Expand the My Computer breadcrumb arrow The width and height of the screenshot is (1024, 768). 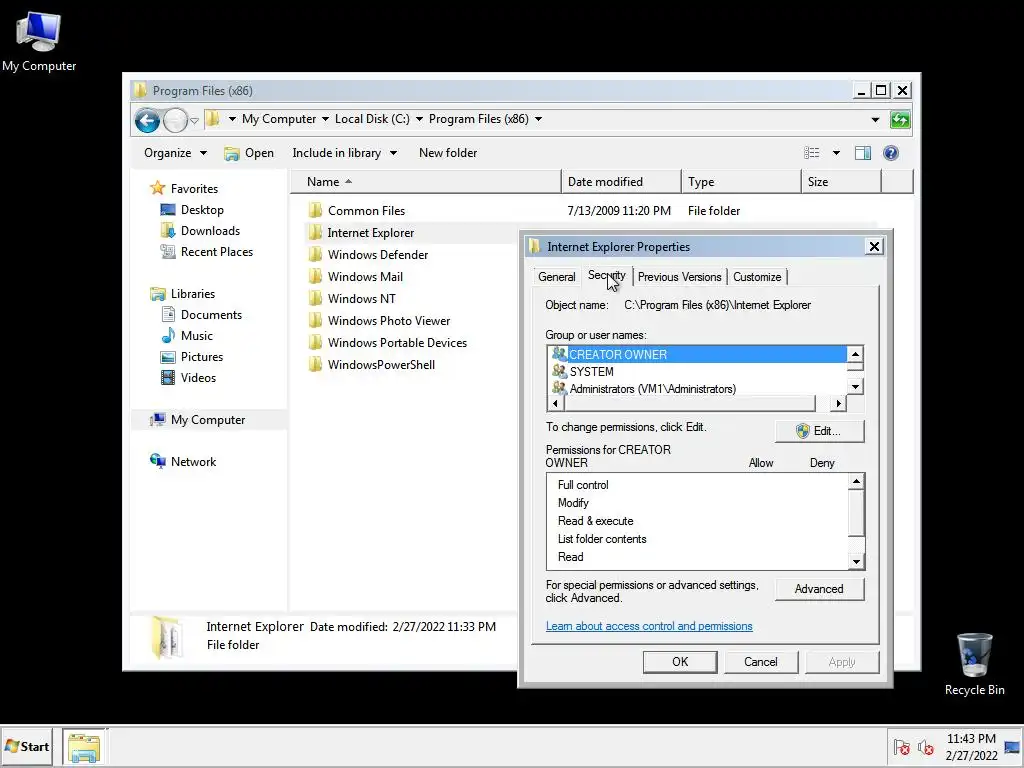point(325,119)
